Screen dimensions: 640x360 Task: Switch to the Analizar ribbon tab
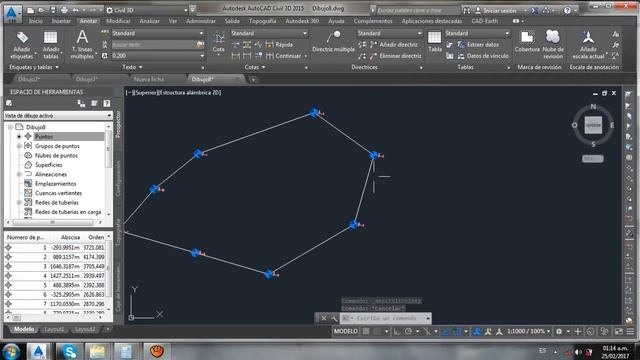point(149,21)
